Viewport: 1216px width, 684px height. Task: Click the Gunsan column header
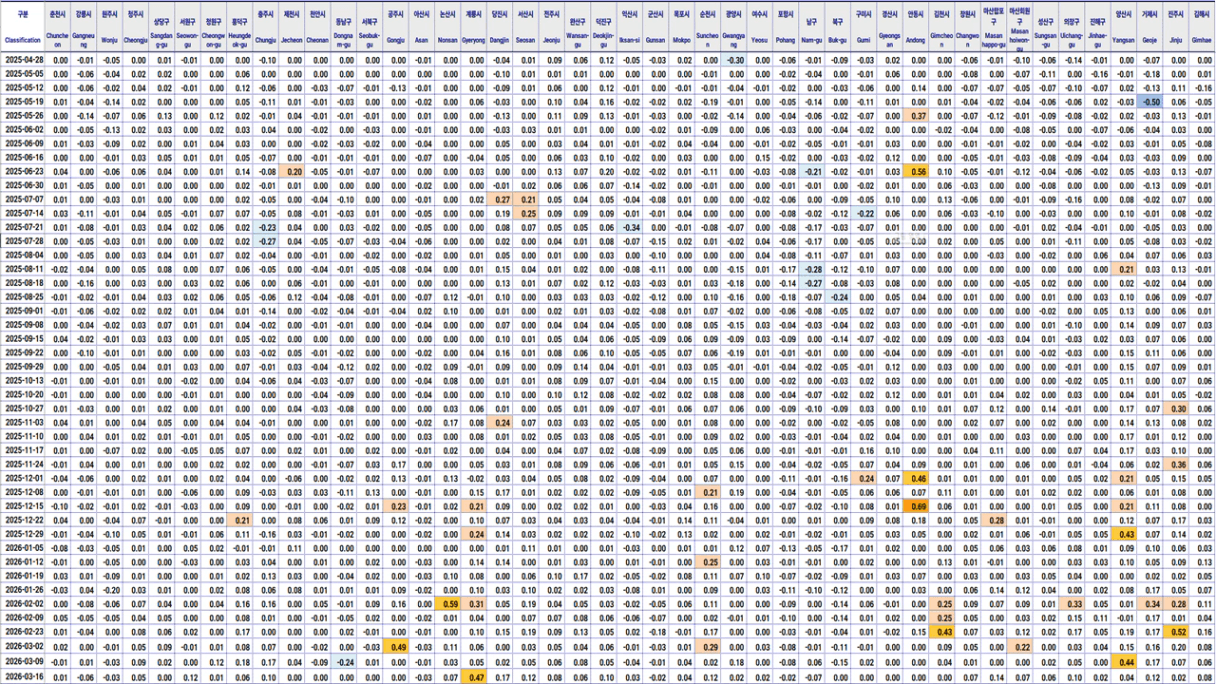[655, 28]
